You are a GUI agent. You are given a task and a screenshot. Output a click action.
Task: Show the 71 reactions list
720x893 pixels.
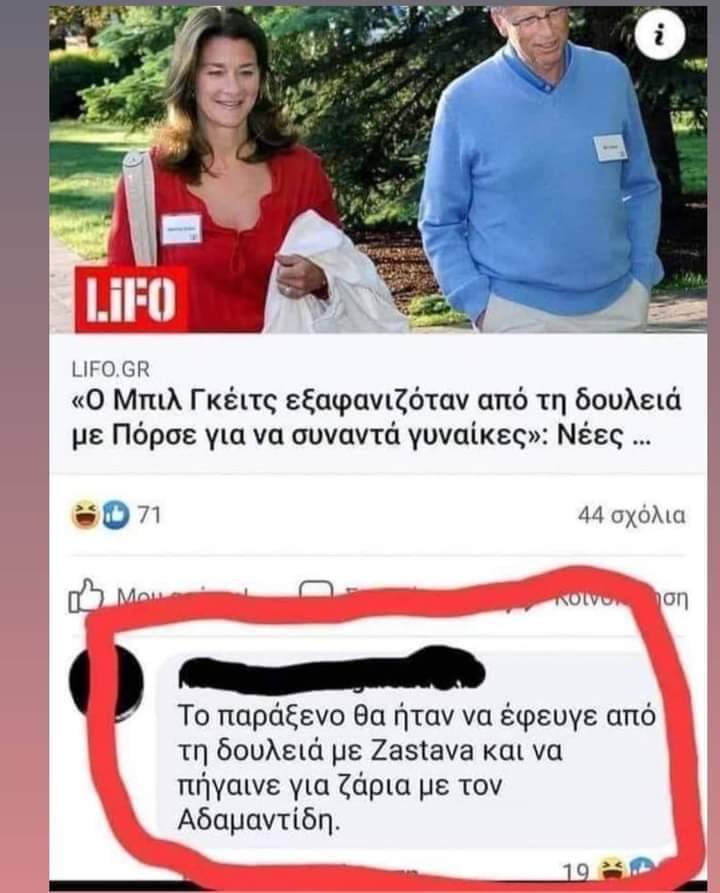[149, 515]
